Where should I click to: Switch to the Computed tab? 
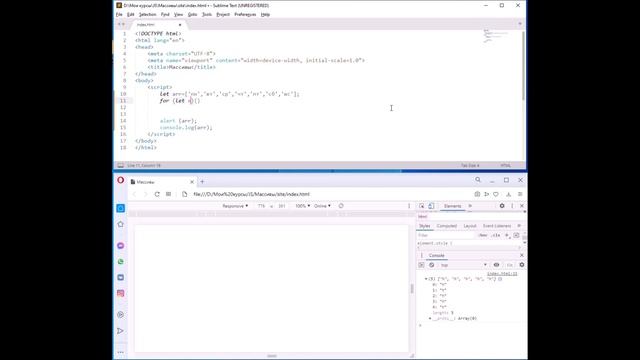447,226
